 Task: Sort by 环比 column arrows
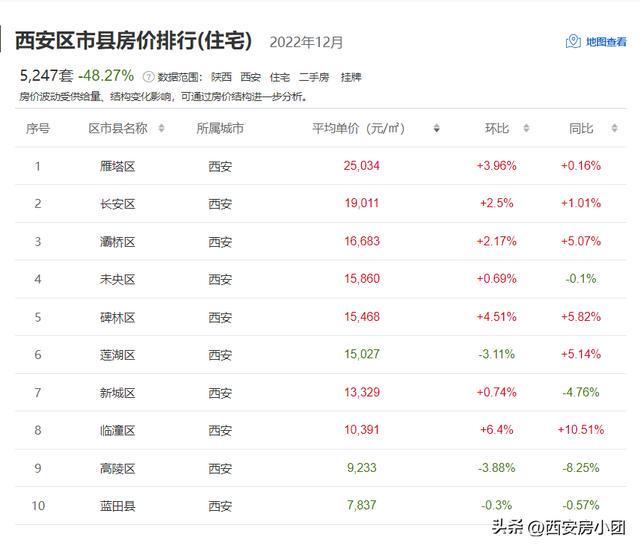pyautogui.click(x=526, y=128)
